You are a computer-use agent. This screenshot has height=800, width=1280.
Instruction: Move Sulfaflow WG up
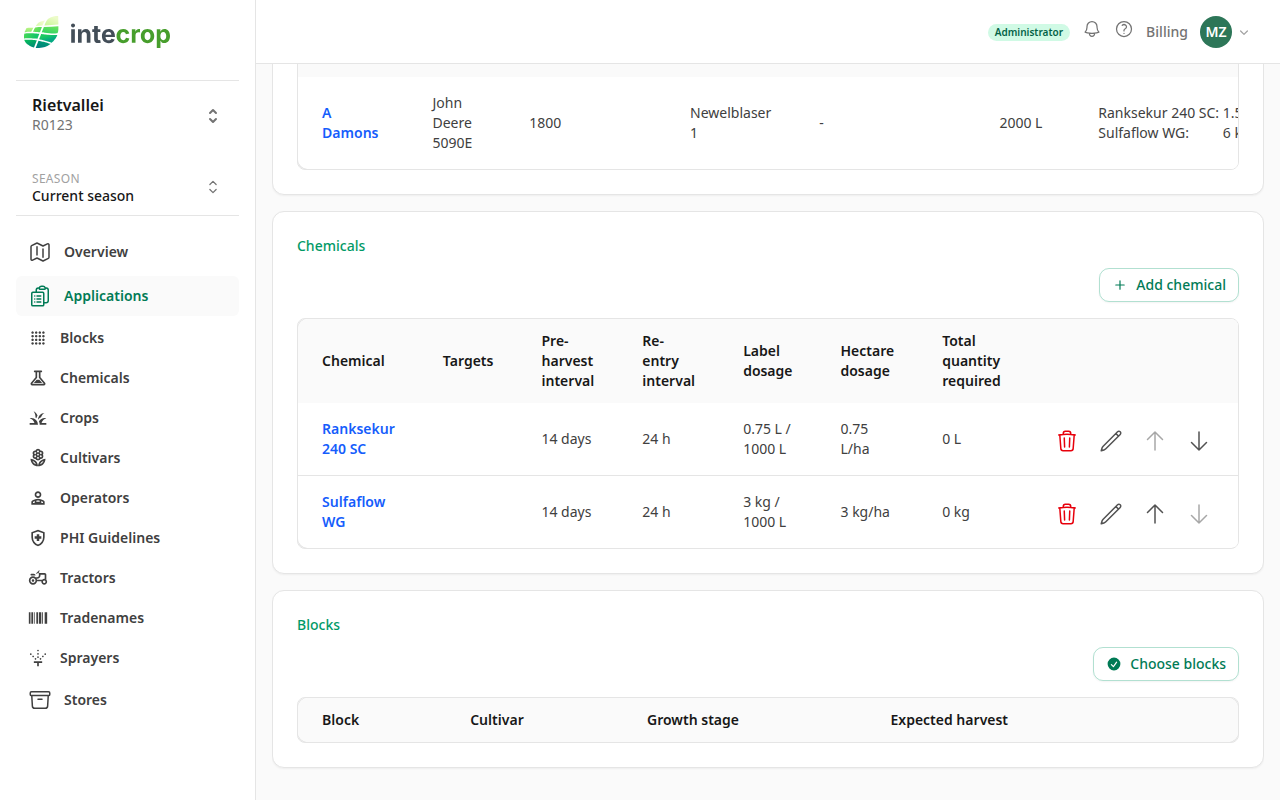1155,514
